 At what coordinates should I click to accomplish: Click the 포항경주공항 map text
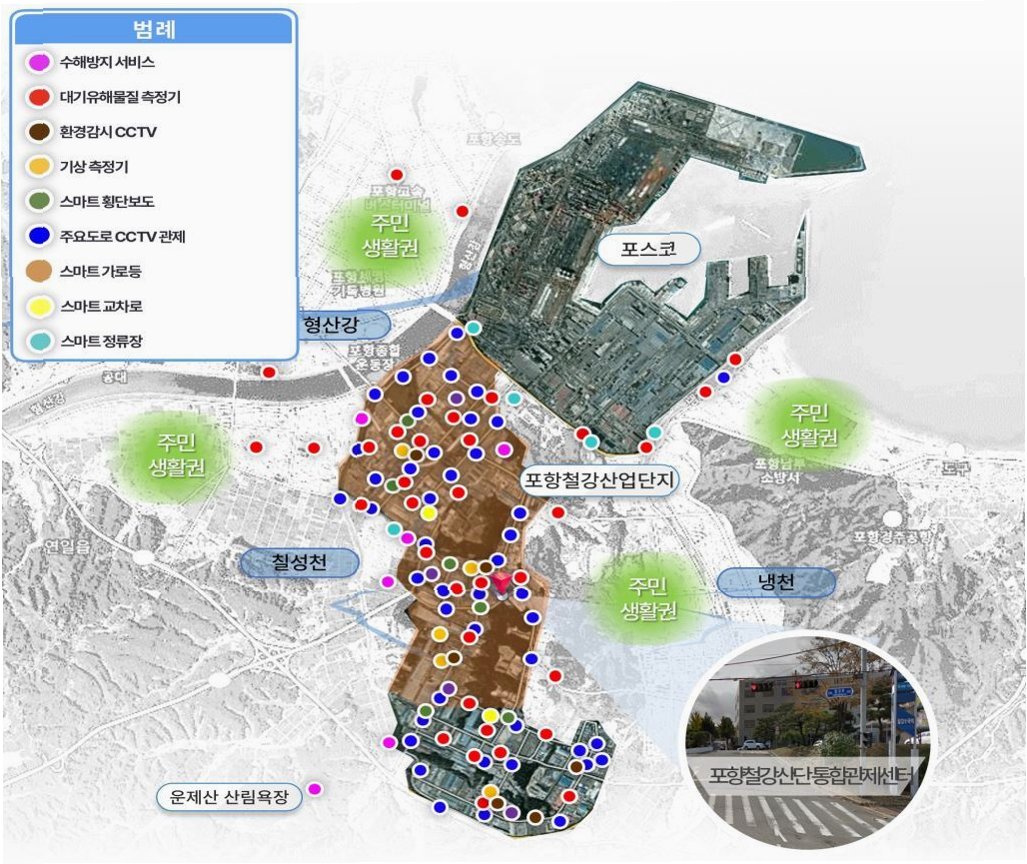click(x=891, y=537)
